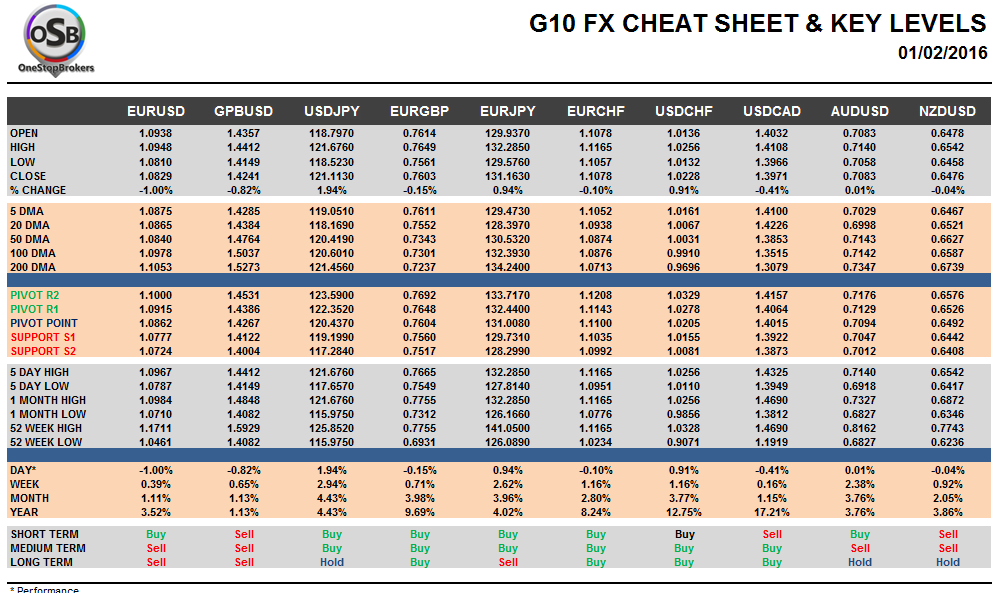Image resolution: width=1000 pixels, height=593 pixels.
Task: Click the NZDUSD column header
Action: (947, 111)
